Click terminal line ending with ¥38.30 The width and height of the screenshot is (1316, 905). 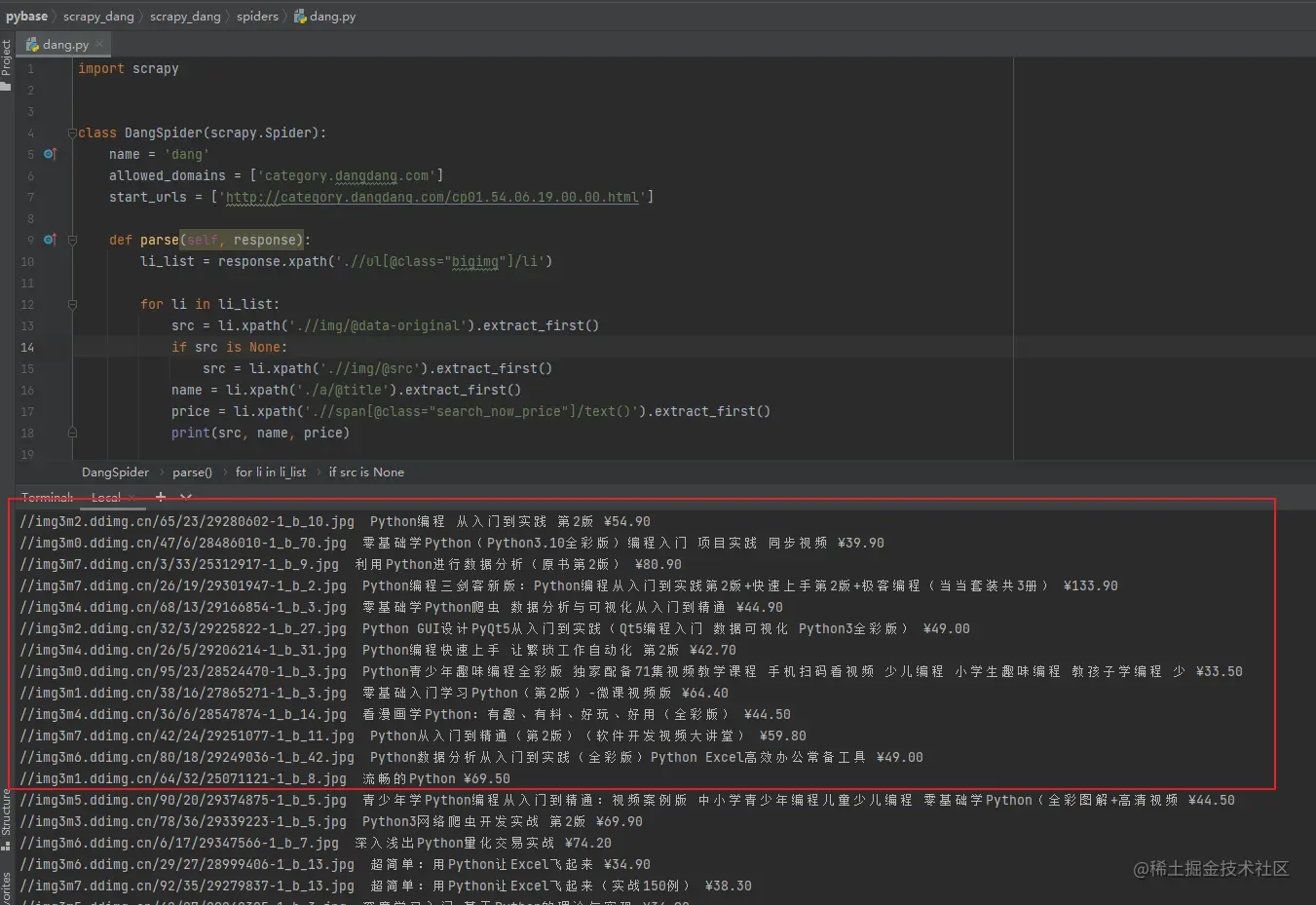pyautogui.click(x=386, y=886)
